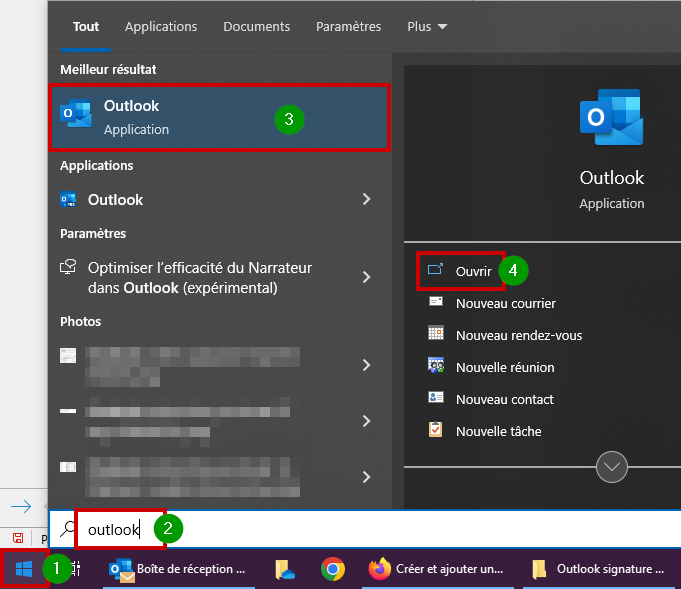Expand the first blurred Photos result arrow
The image size is (681, 589).
coord(366,365)
